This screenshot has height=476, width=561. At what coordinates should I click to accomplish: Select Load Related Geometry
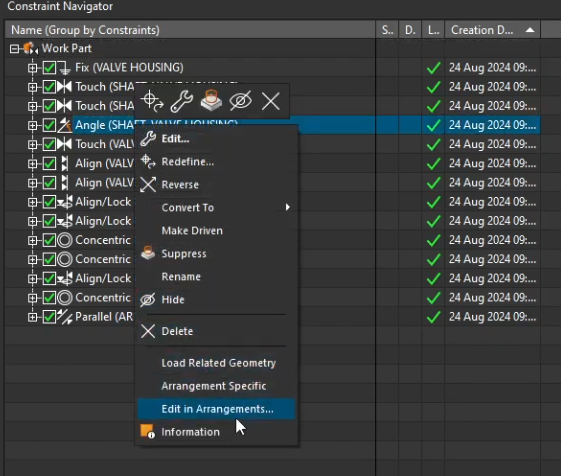(216, 363)
